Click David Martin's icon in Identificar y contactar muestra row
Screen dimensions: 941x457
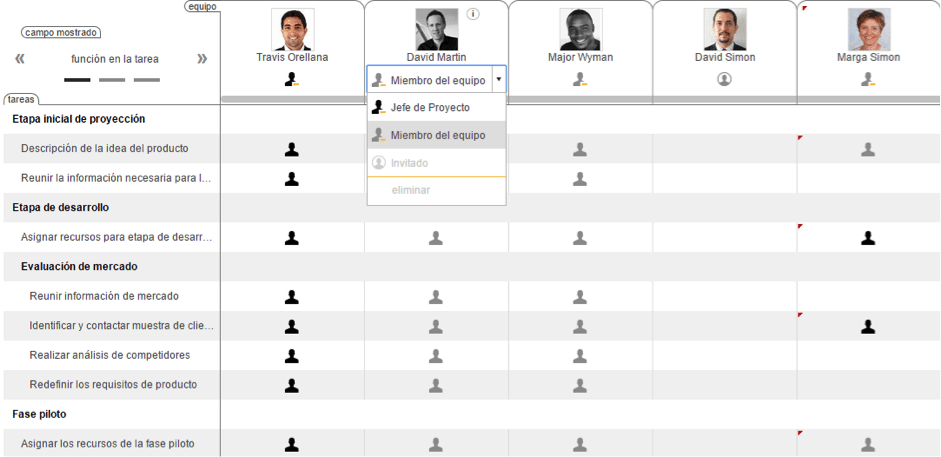[436, 326]
